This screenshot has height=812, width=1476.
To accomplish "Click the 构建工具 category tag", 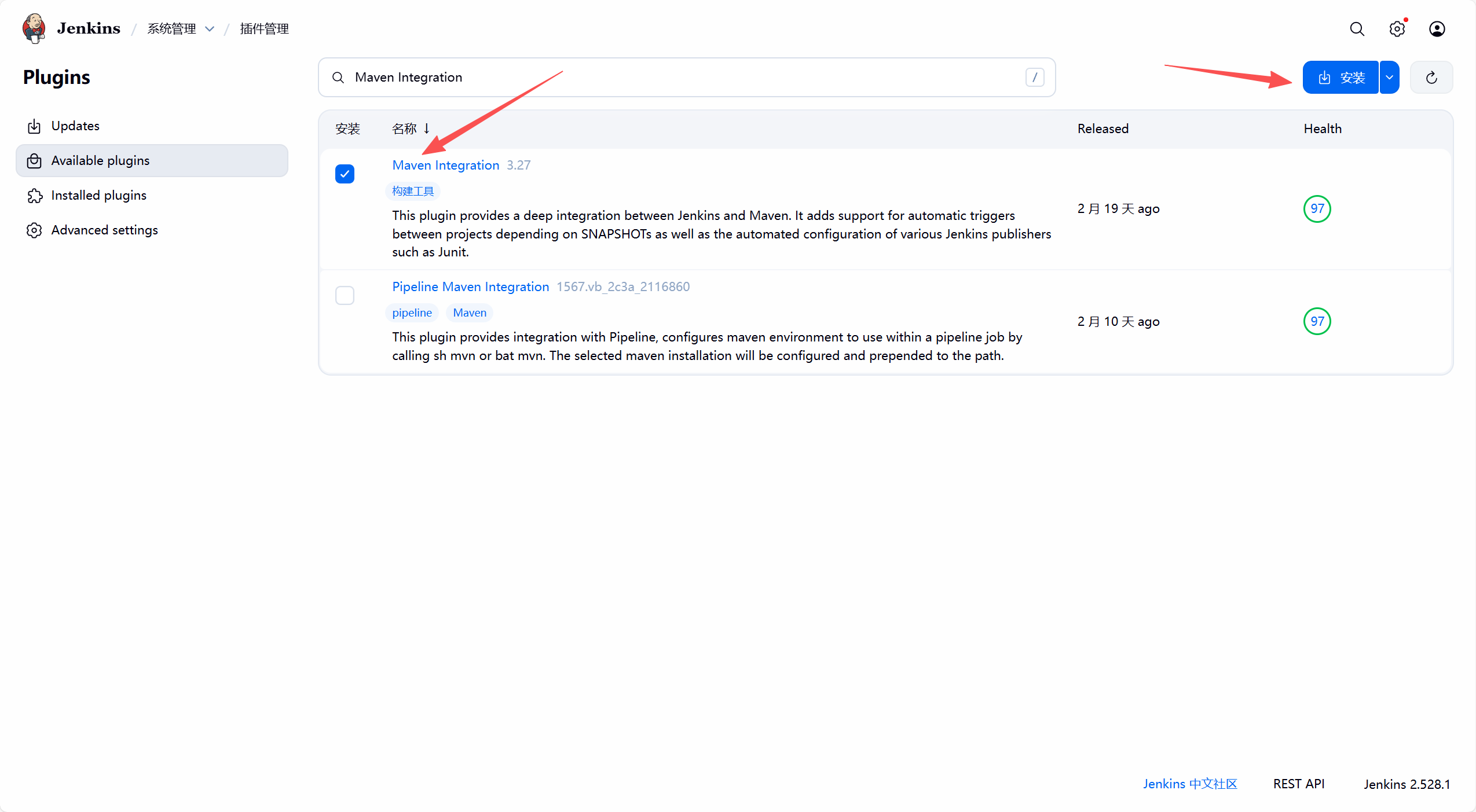I will (412, 191).
